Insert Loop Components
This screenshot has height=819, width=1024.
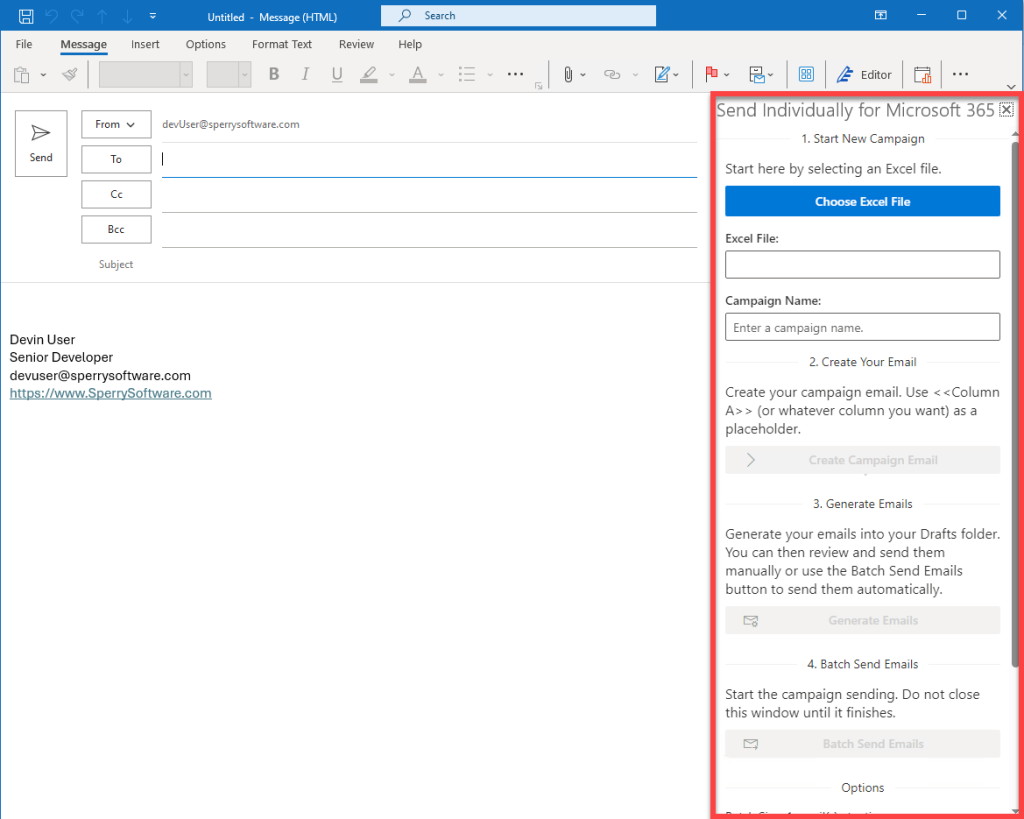click(807, 74)
